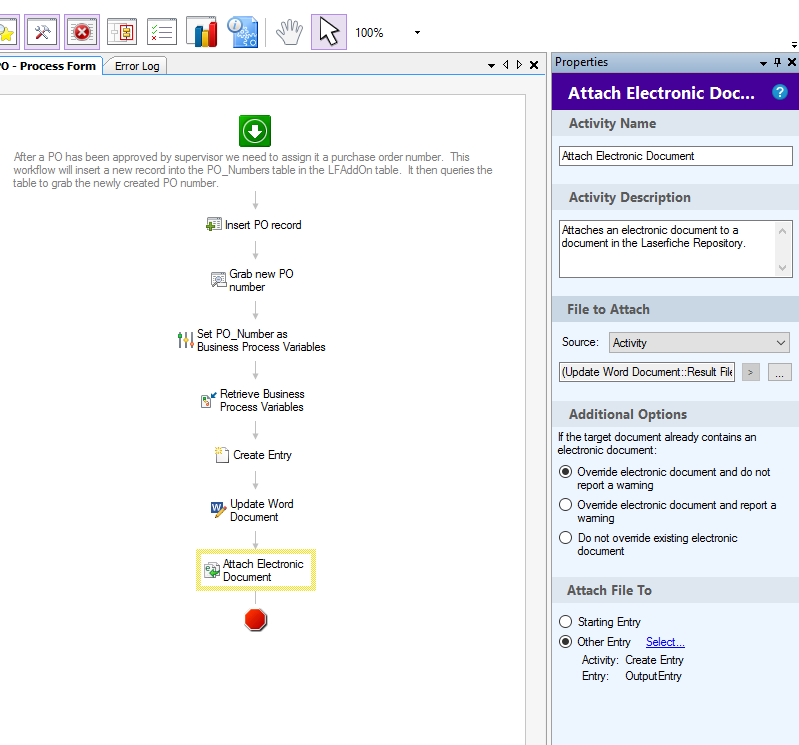Open the zoom level dropdown at 100%
The height and width of the screenshot is (745, 799).
[417, 33]
